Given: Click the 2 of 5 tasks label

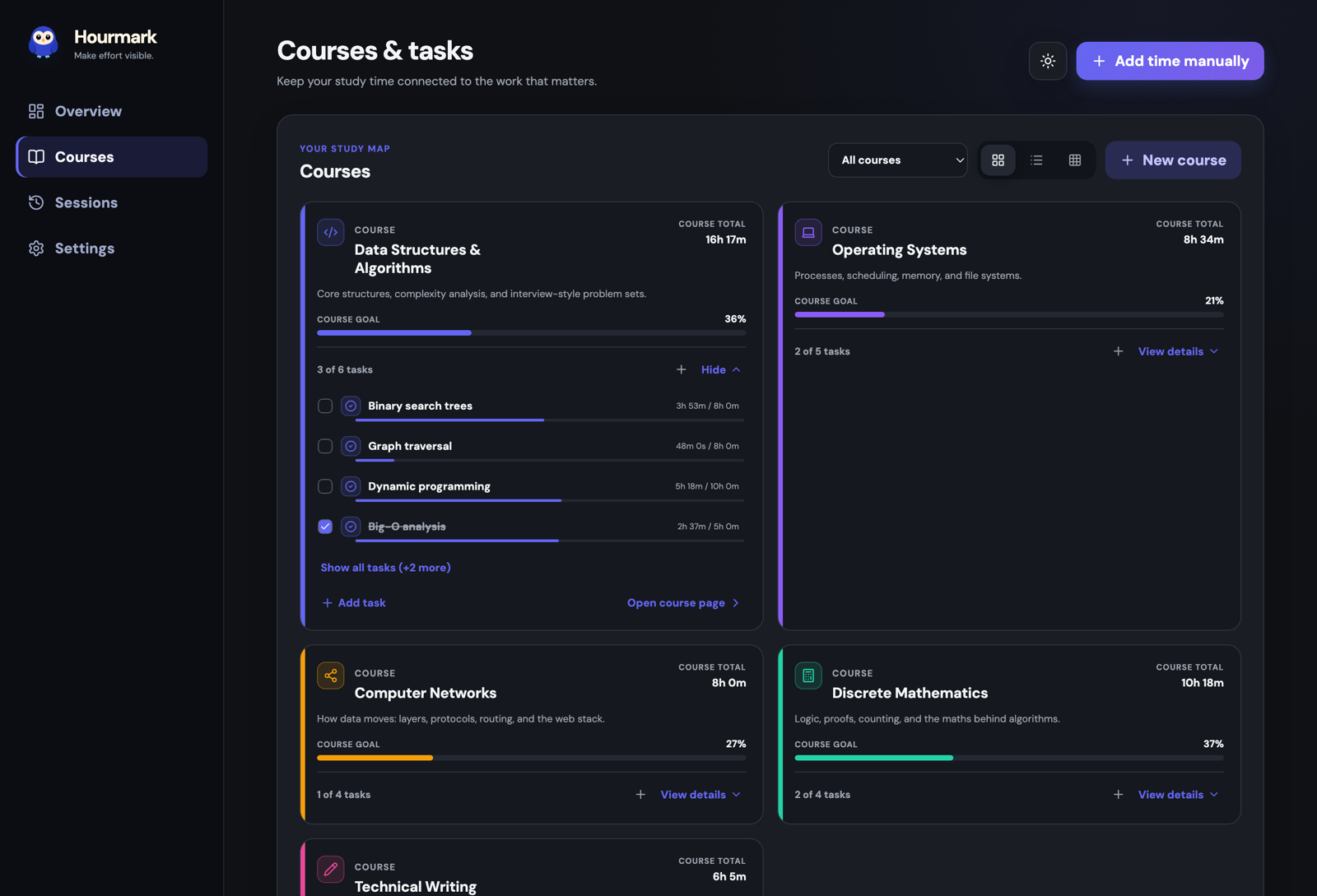Looking at the screenshot, I should click(822, 351).
